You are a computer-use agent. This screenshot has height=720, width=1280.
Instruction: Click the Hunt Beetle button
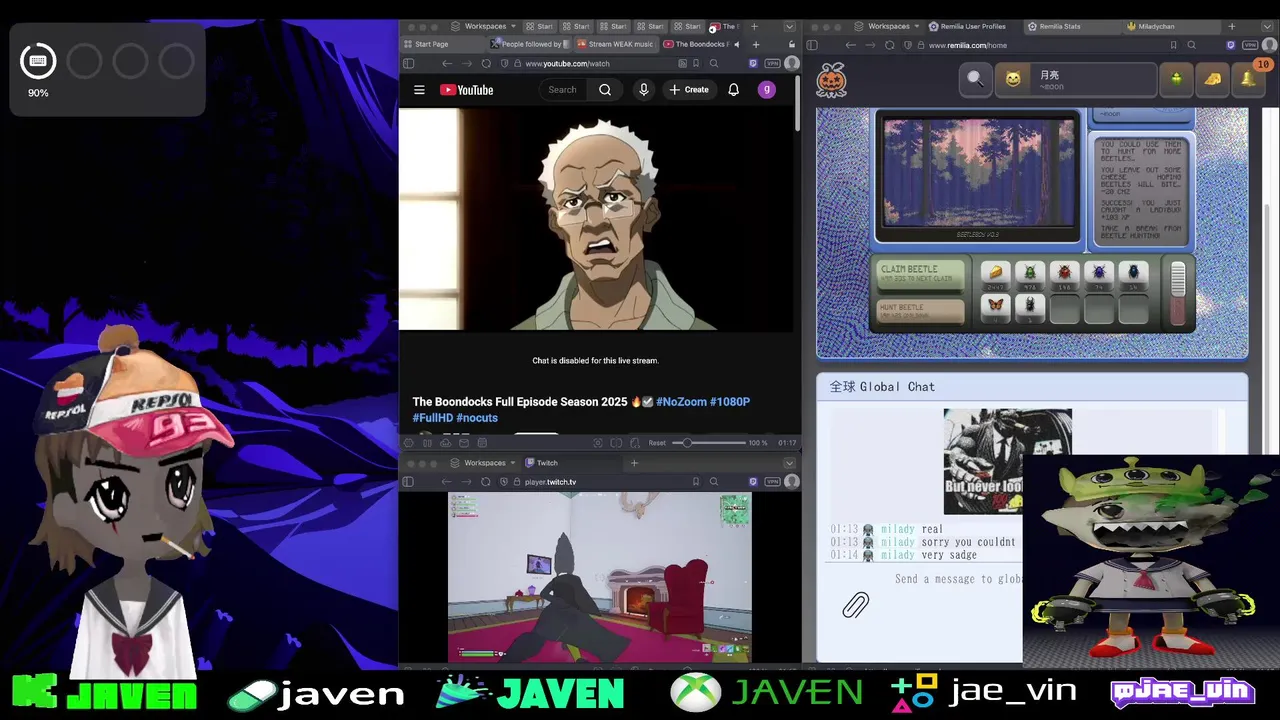(x=919, y=311)
